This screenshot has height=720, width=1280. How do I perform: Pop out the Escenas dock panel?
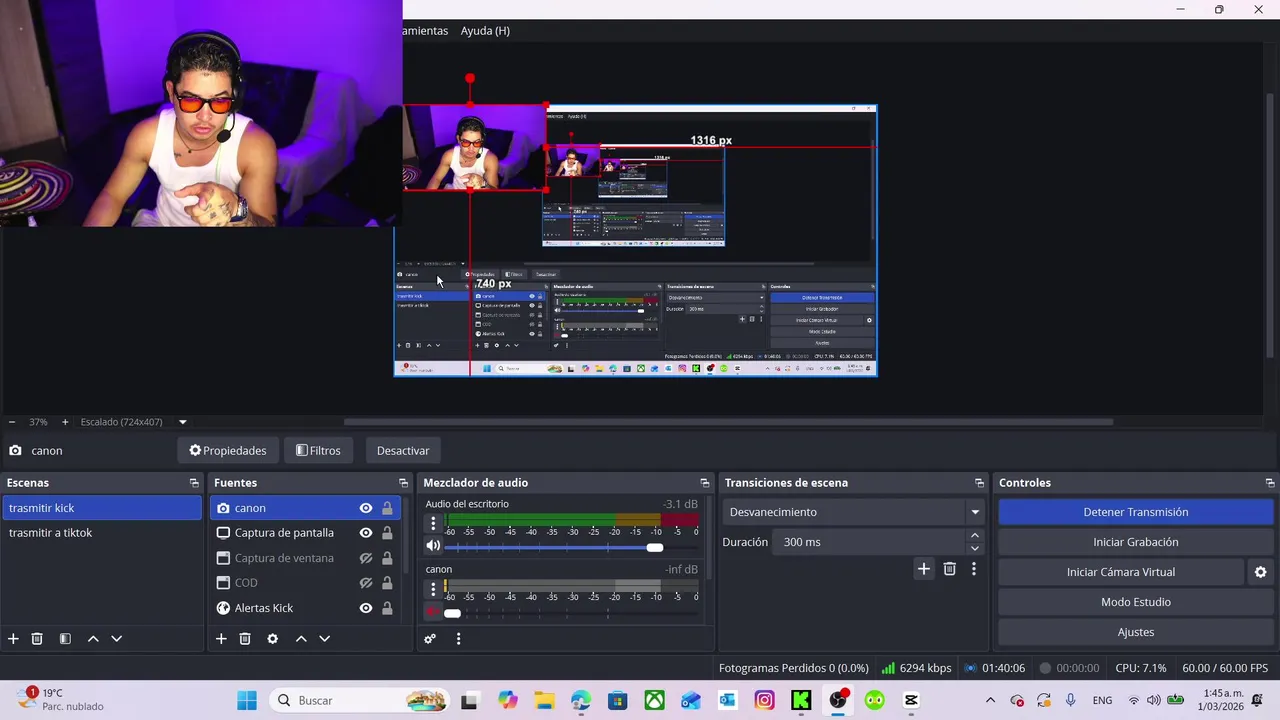[x=194, y=483]
